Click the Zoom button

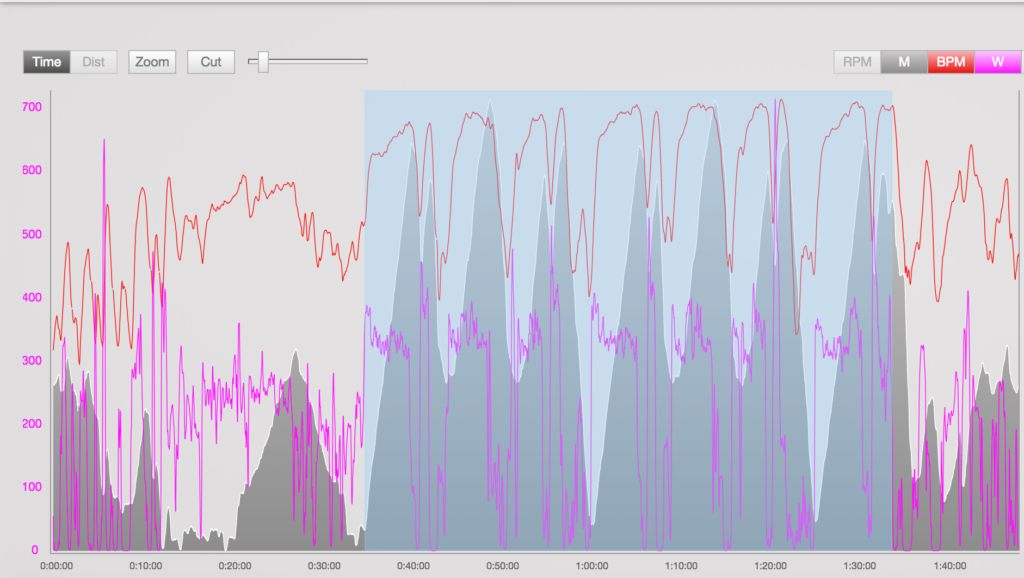(x=152, y=62)
